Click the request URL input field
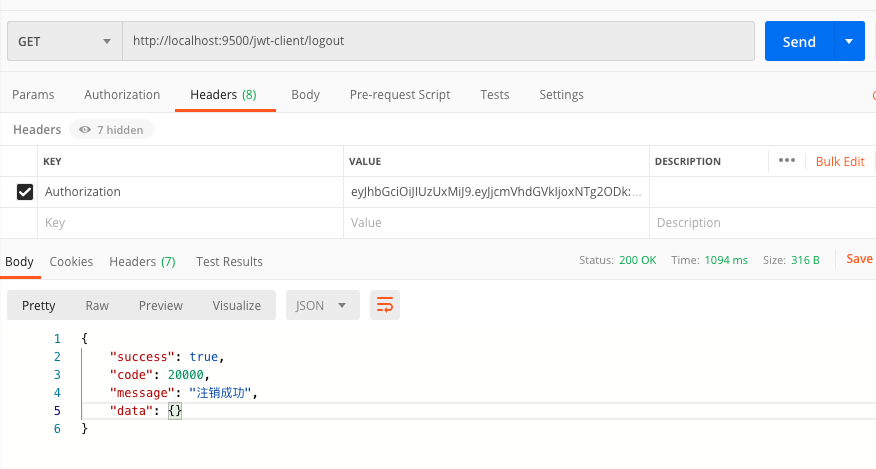 tap(438, 42)
